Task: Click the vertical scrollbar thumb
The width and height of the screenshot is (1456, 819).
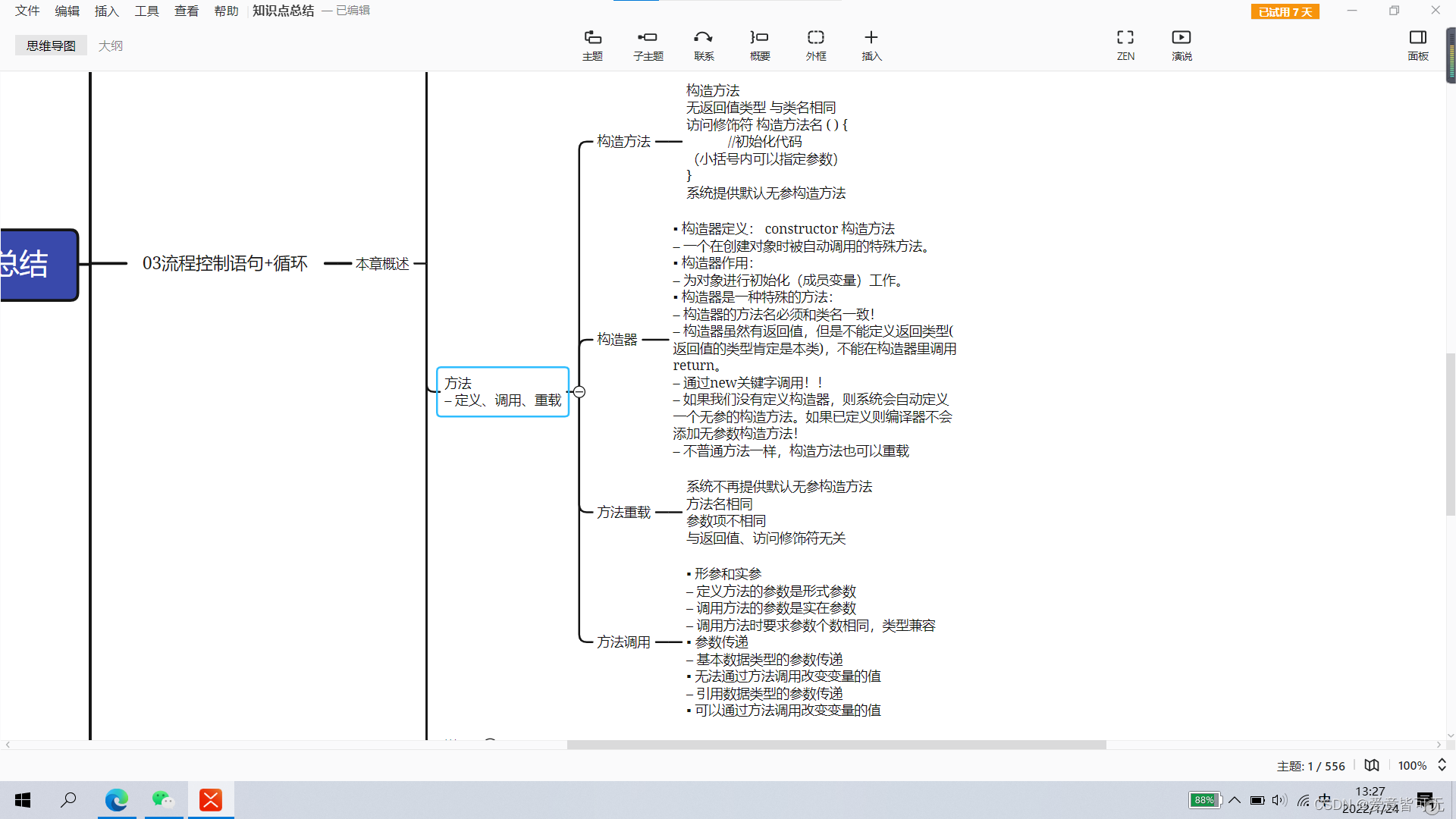Action: (x=1450, y=434)
